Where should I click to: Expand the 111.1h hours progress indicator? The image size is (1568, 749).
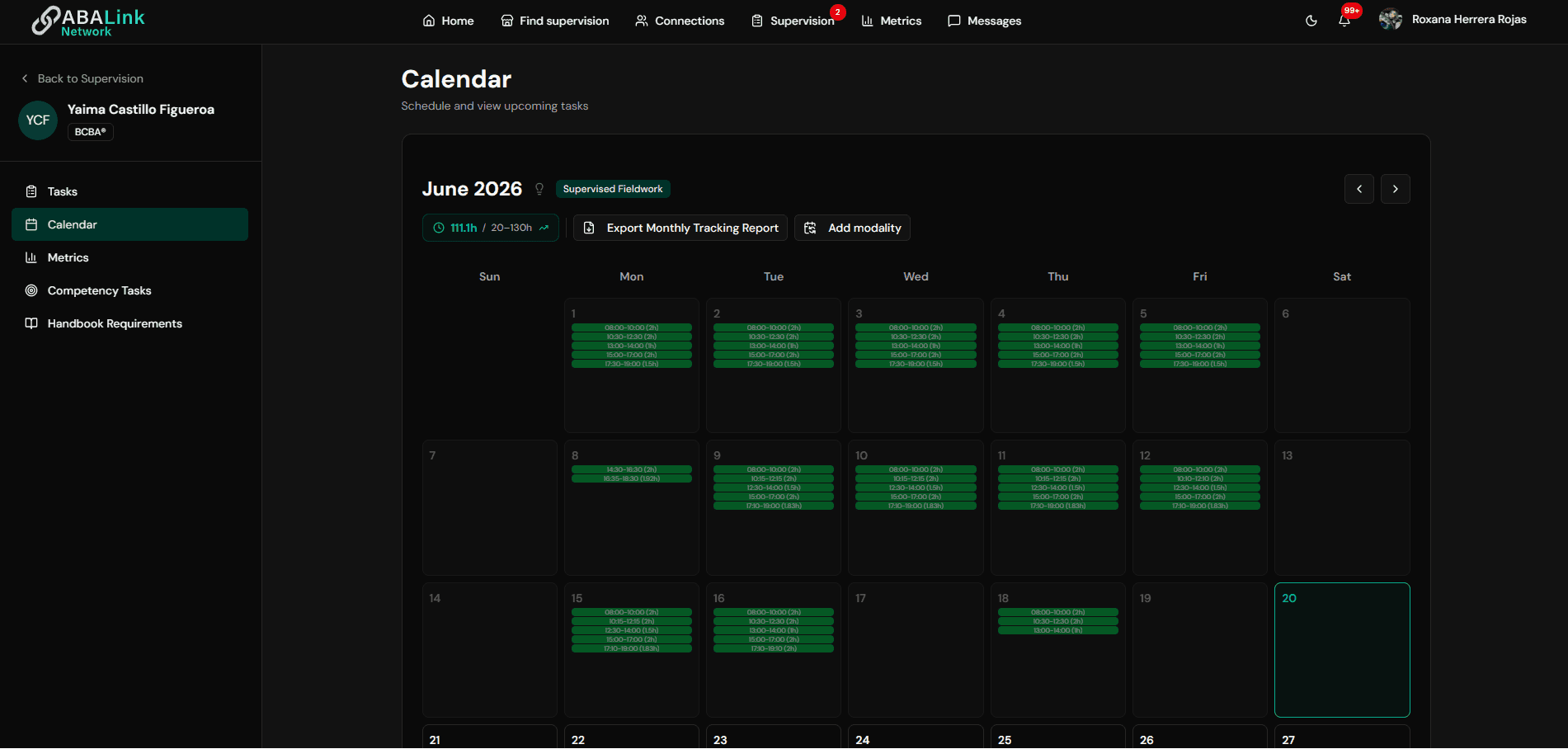point(491,228)
